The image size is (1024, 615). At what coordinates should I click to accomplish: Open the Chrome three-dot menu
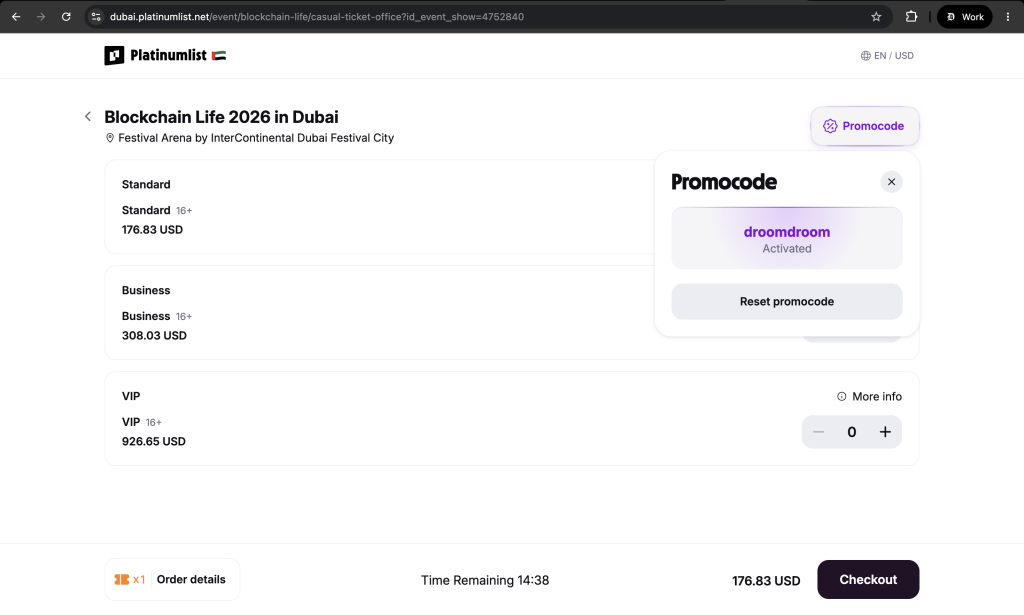pyautogui.click(x=1008, y=17)
